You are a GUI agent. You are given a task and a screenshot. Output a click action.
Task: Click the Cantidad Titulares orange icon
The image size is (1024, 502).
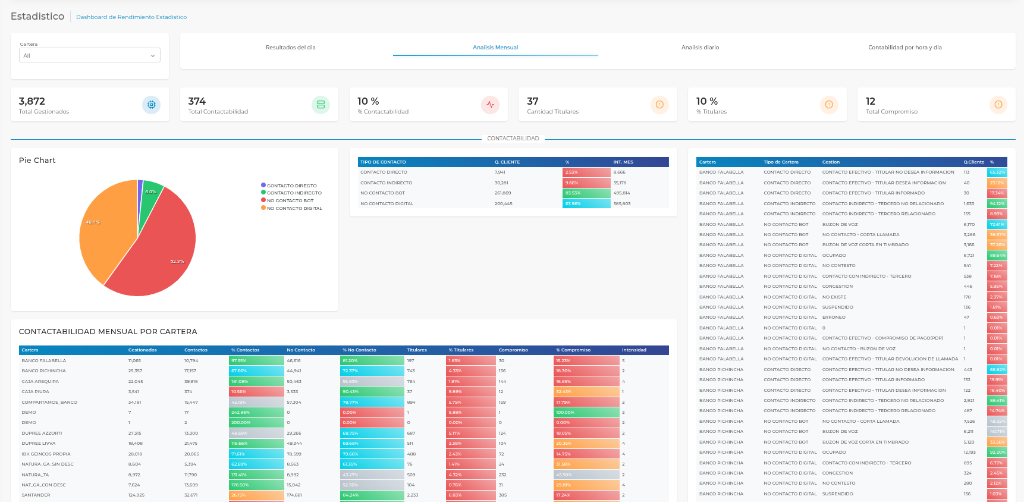pos(658,105)
